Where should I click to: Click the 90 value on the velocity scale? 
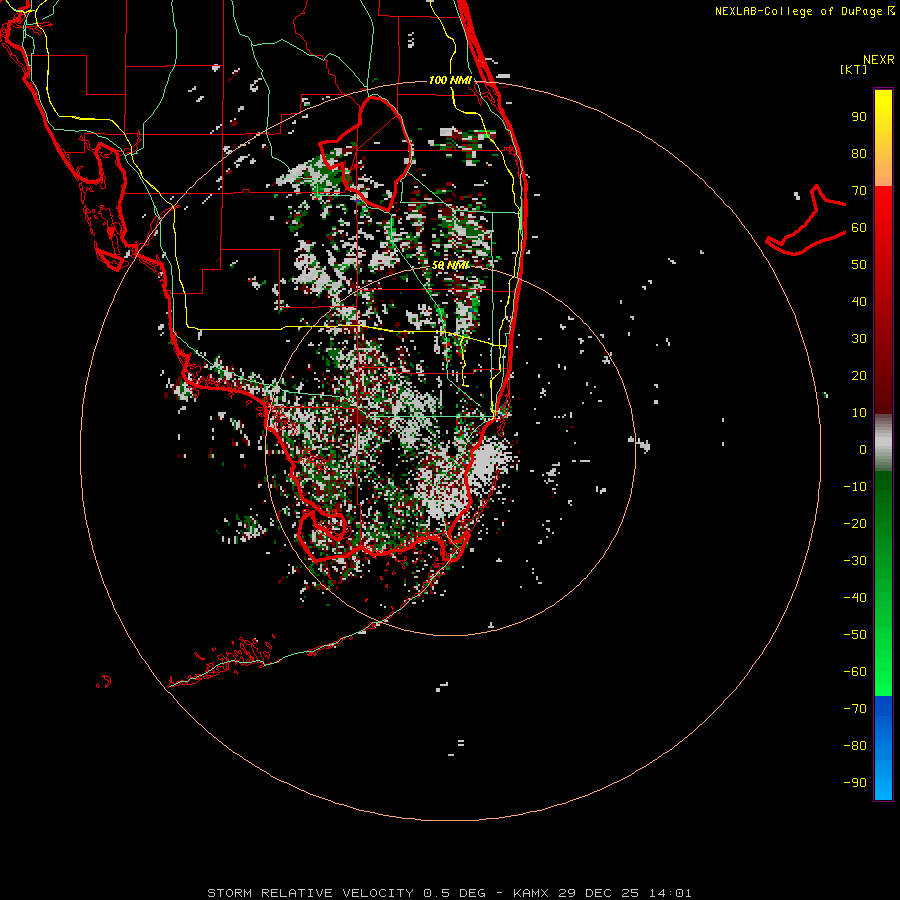click(859, 117)
